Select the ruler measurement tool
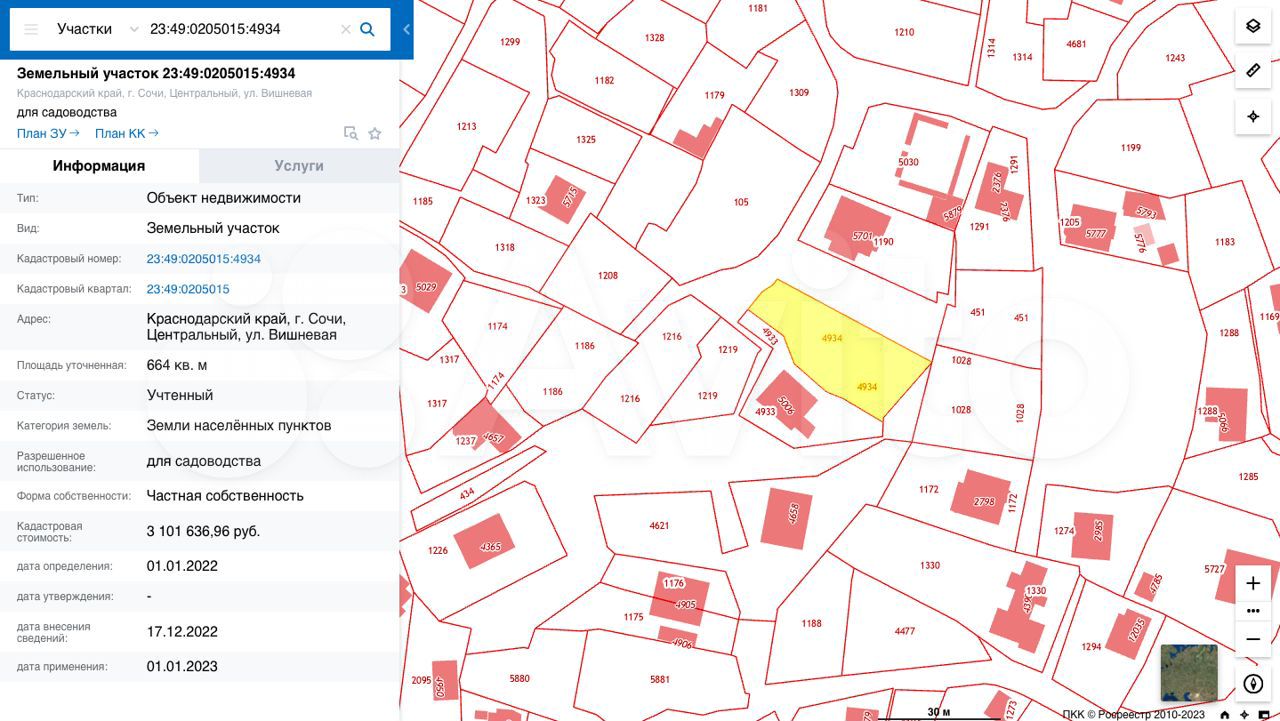The image size is (1280, 721). click(1253, 70)
